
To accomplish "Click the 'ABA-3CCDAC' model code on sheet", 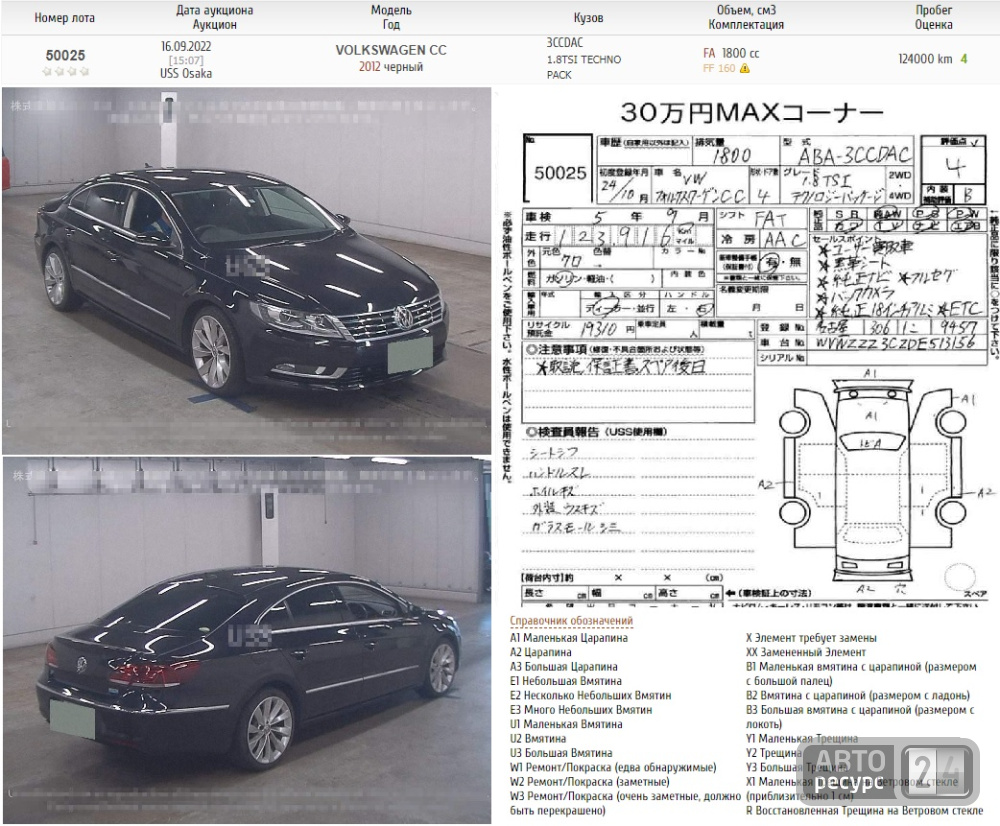I will [855, 156].
